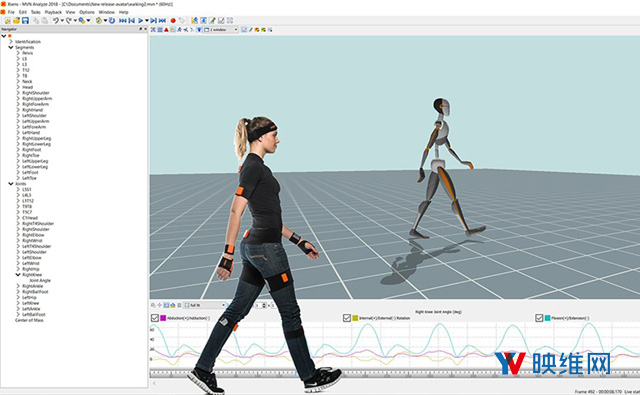
Task: Collapse the RightKnee joint node
Action: point(18,275)
